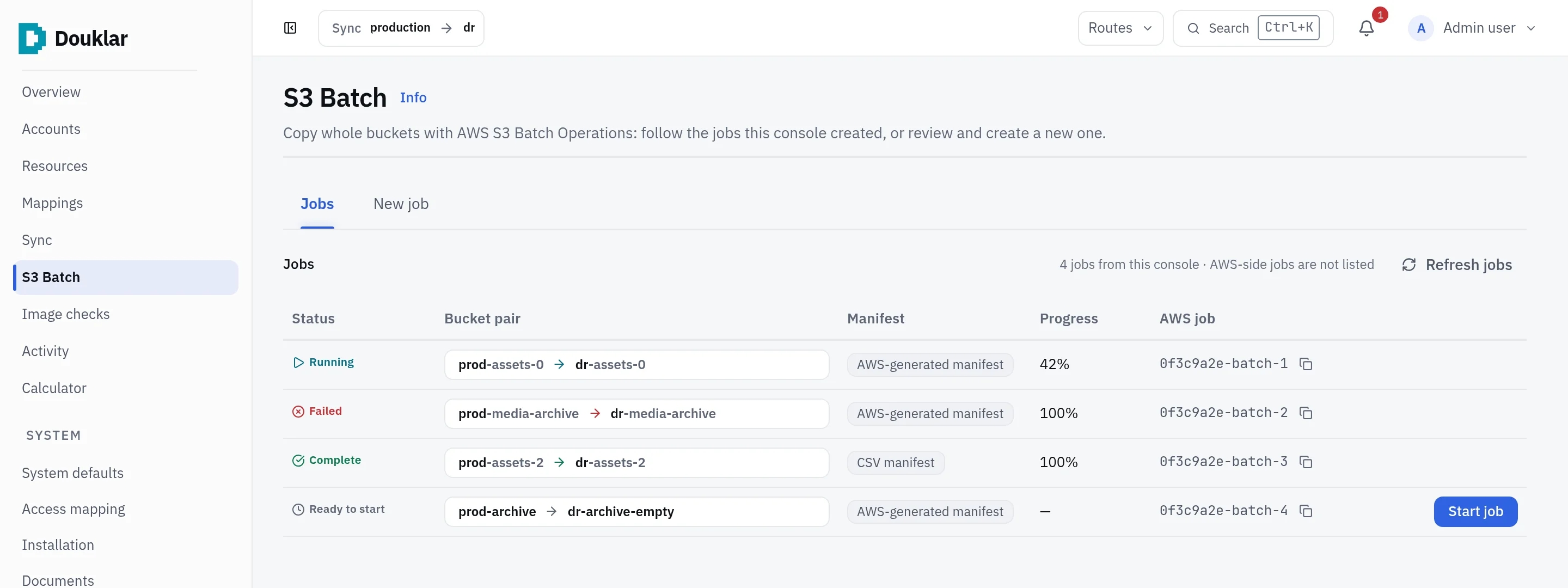1568x588 pixels.
Task: Open Overview in the sidebar
Action: tap(51, 92)
